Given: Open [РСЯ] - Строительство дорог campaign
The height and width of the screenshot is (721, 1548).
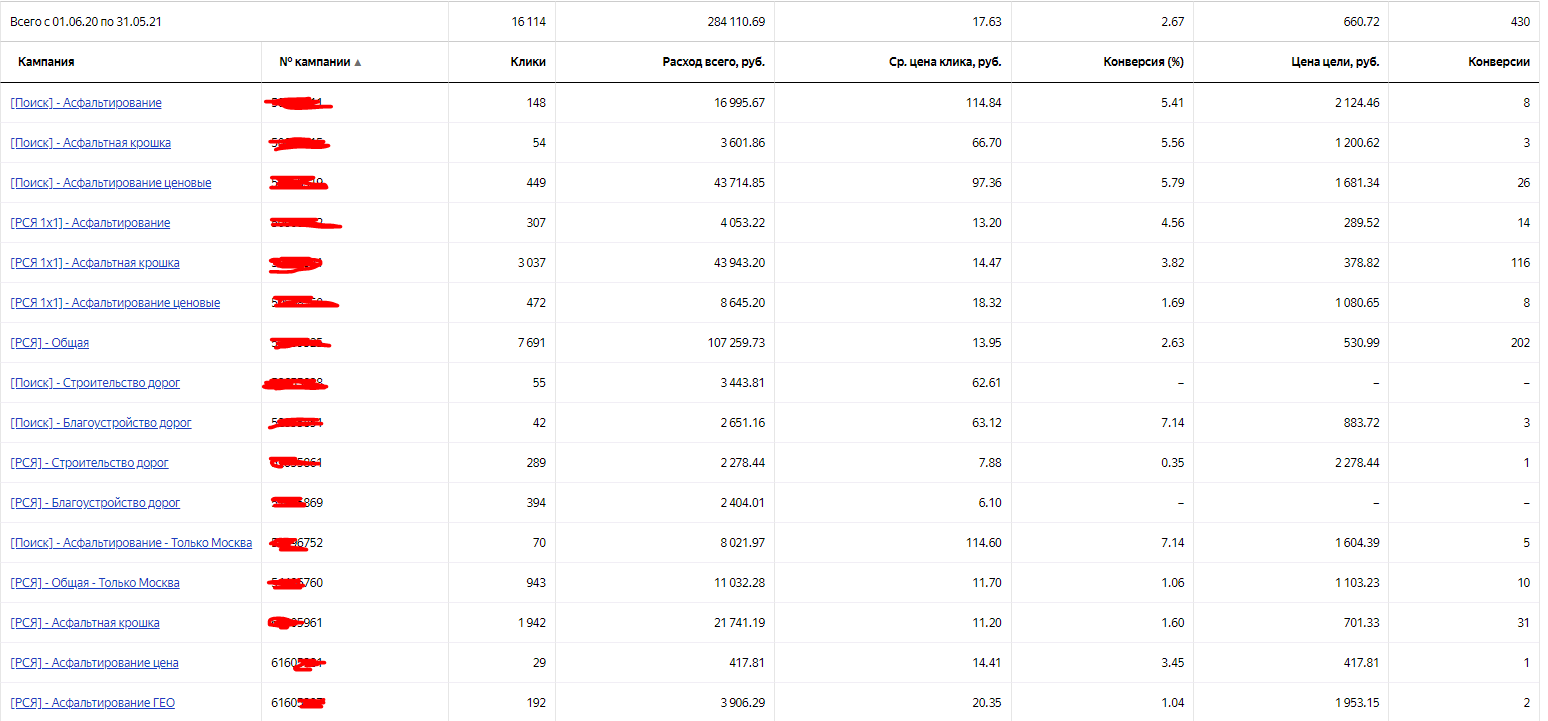Looking at the screenshot, I should click(90, 463).
